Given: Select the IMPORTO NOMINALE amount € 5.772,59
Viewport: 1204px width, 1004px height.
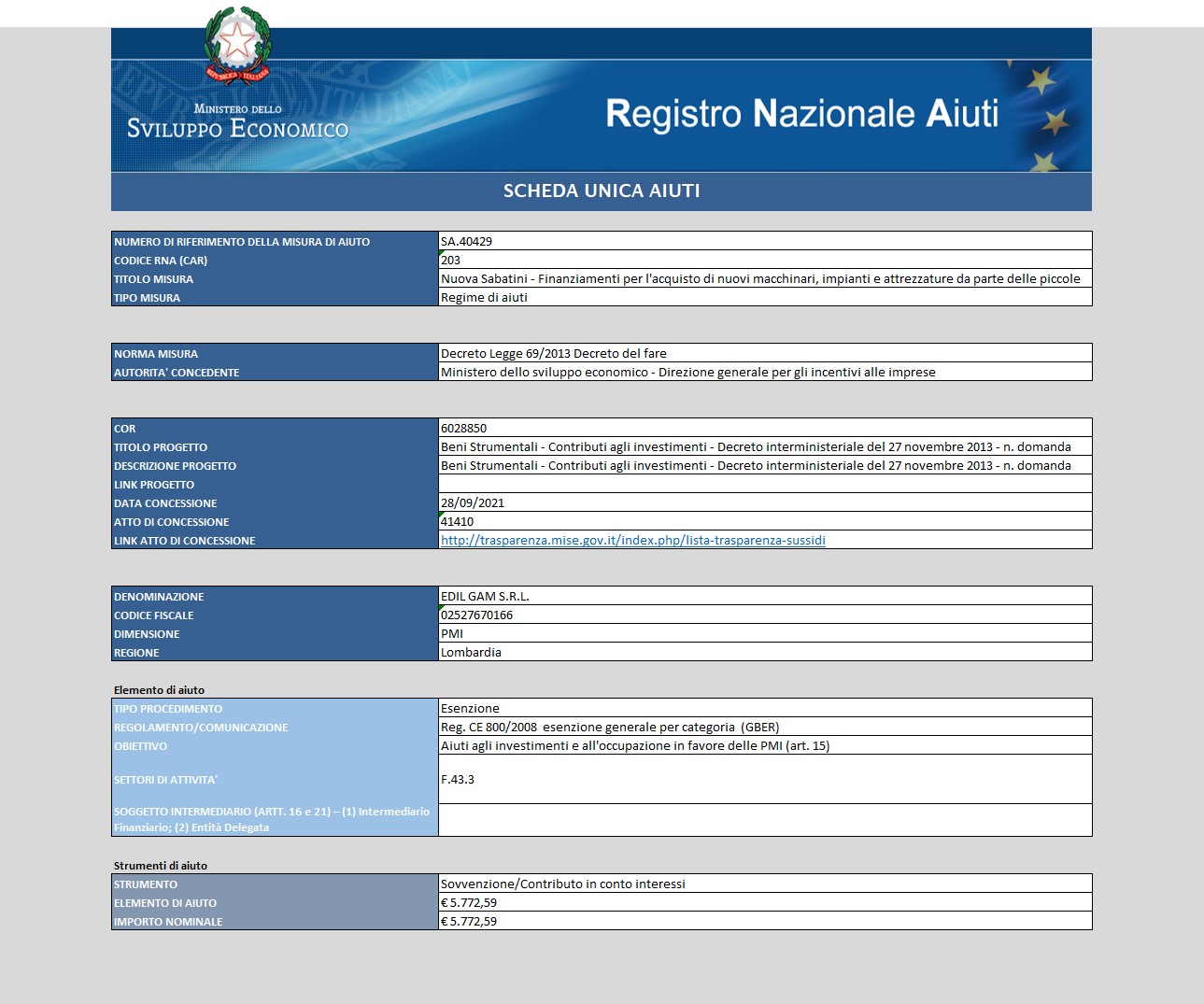Looking at the screenshot, I should 765,921.
